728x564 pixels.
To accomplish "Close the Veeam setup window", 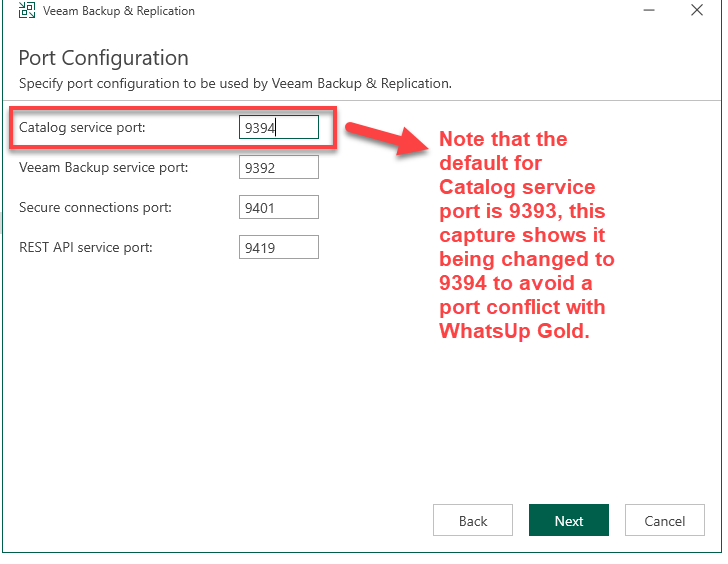I will click(x=696, y=10).
